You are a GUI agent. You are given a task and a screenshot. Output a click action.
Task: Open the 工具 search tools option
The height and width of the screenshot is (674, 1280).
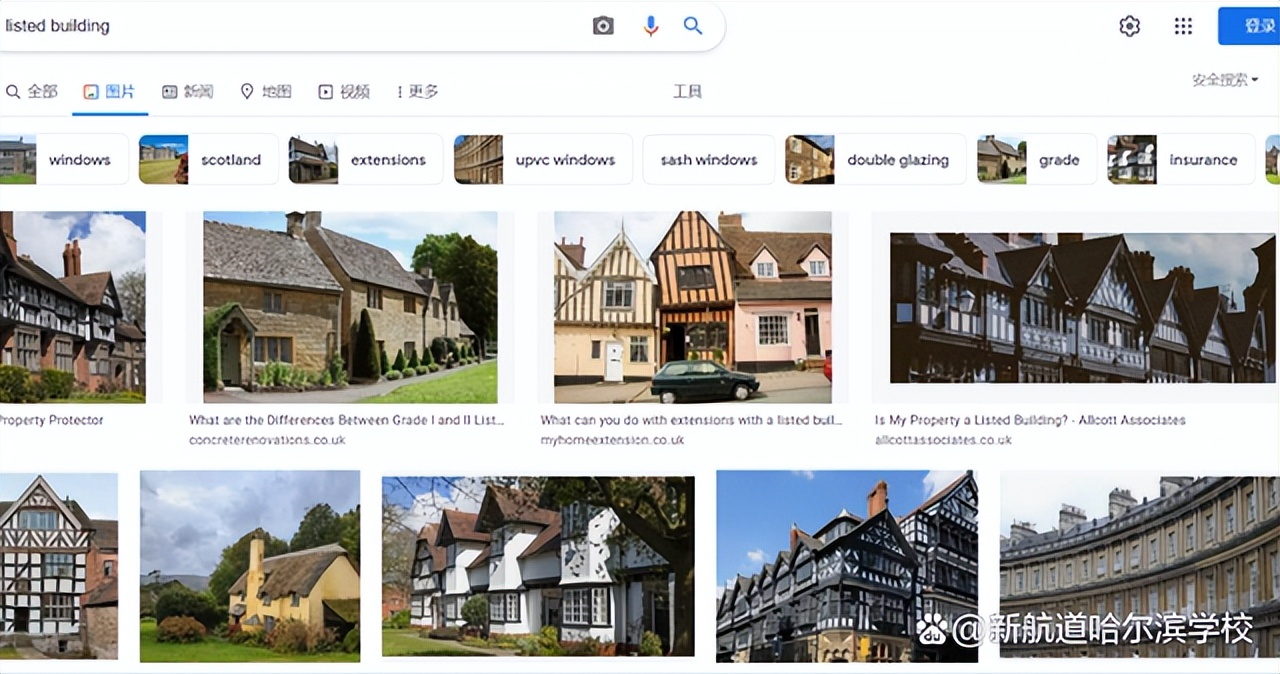[687, 92]
